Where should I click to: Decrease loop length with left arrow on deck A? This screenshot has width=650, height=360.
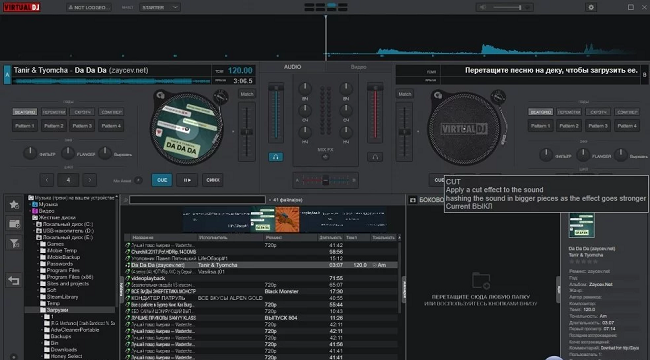click(x=47, y=180)
